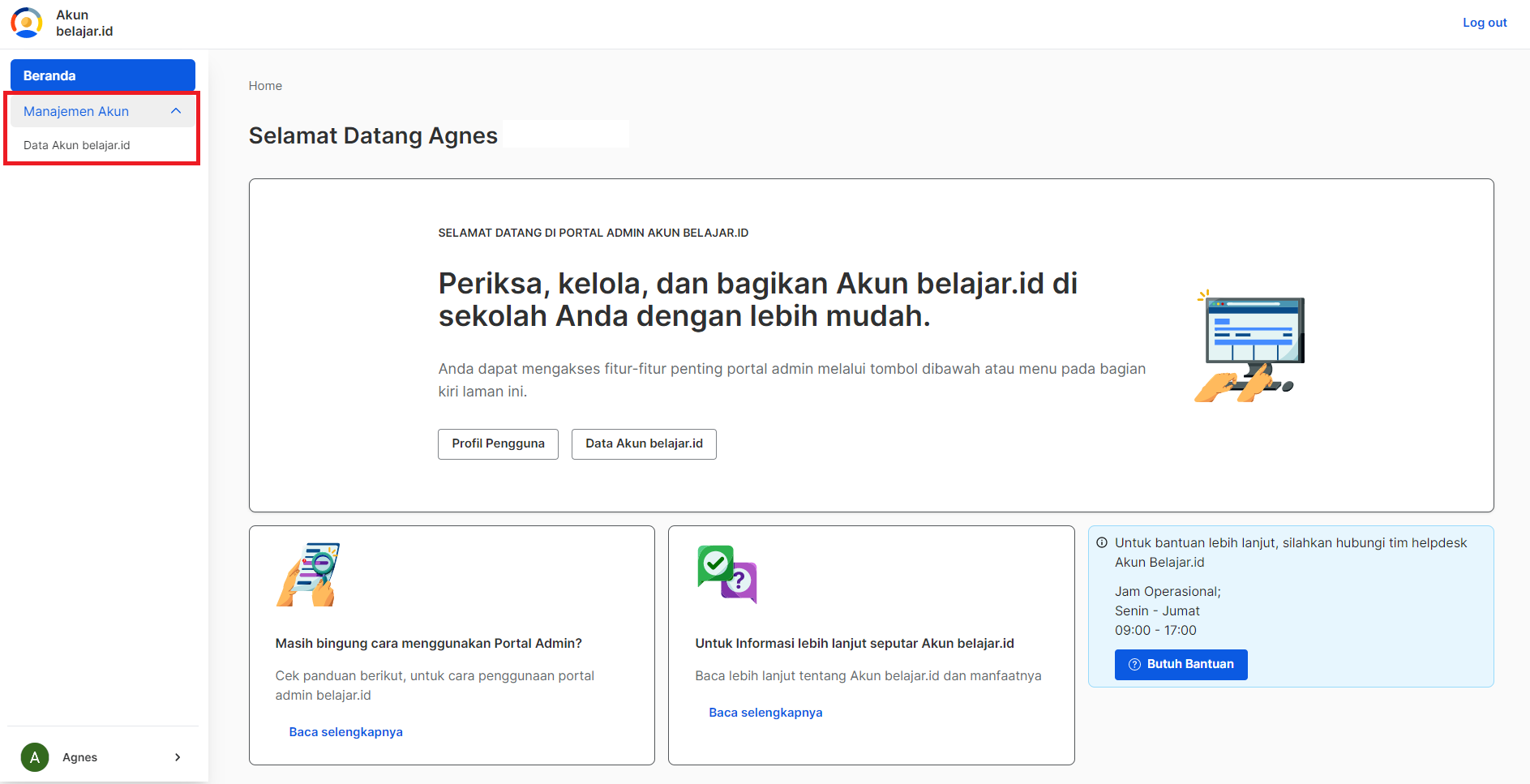
Task: Open Baca selengkapnya under the Portal Admin guide
Action: pos(345,731)
